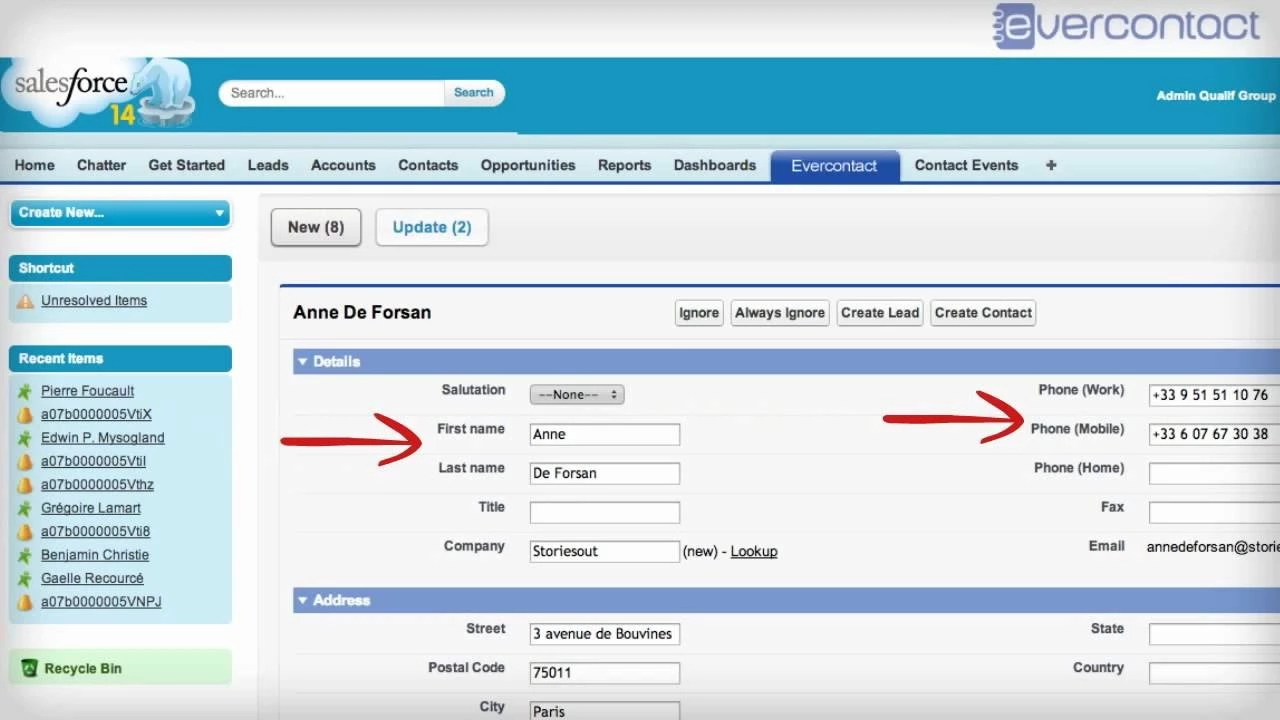Image resolution: width=1280 pixels, height=720 pixels.
Task: Click the Recycle Bin icon
Action: tap(29, 668)
